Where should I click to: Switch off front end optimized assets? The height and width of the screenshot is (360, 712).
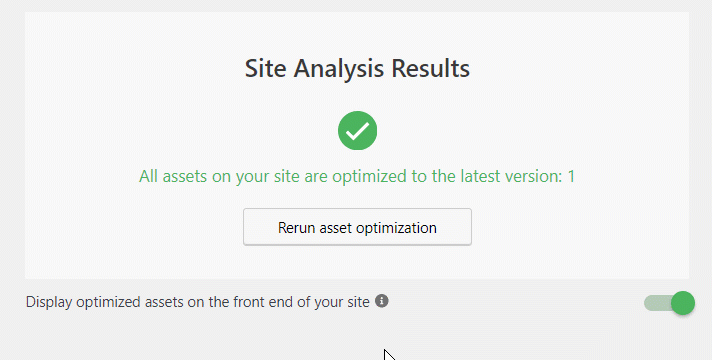(669, 303)
